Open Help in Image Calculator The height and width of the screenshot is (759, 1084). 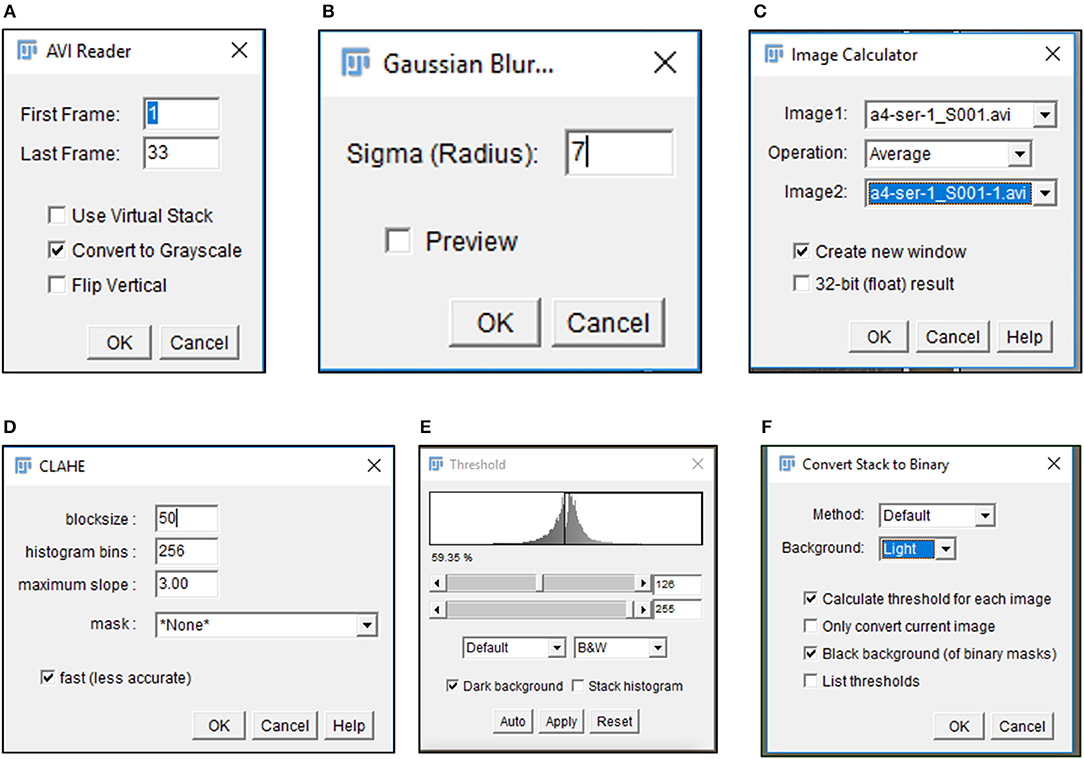tap(1025, 337)
